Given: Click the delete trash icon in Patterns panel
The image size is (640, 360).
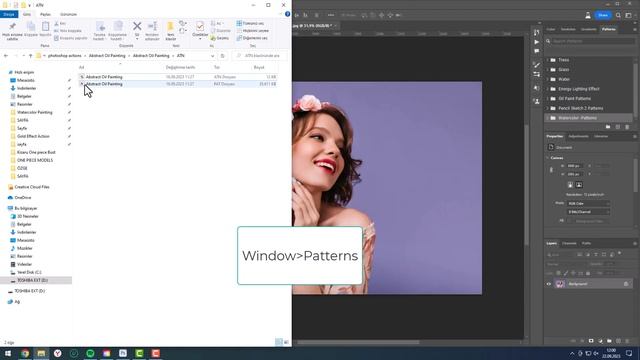Looking at the screenshot, I should tap(627, 127).
